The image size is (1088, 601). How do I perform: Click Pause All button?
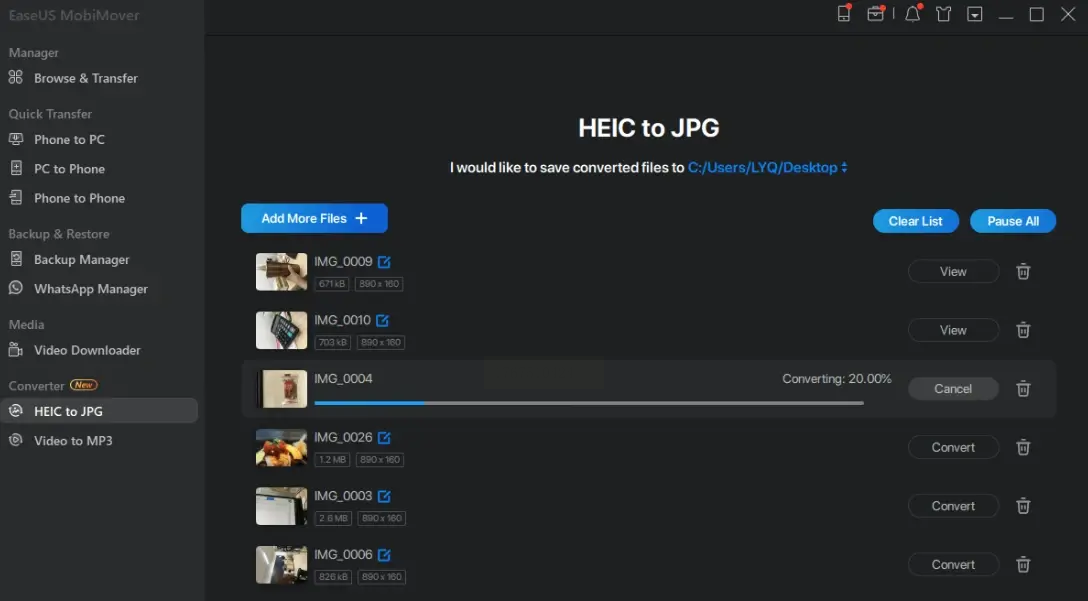(x=1013, y=221)
